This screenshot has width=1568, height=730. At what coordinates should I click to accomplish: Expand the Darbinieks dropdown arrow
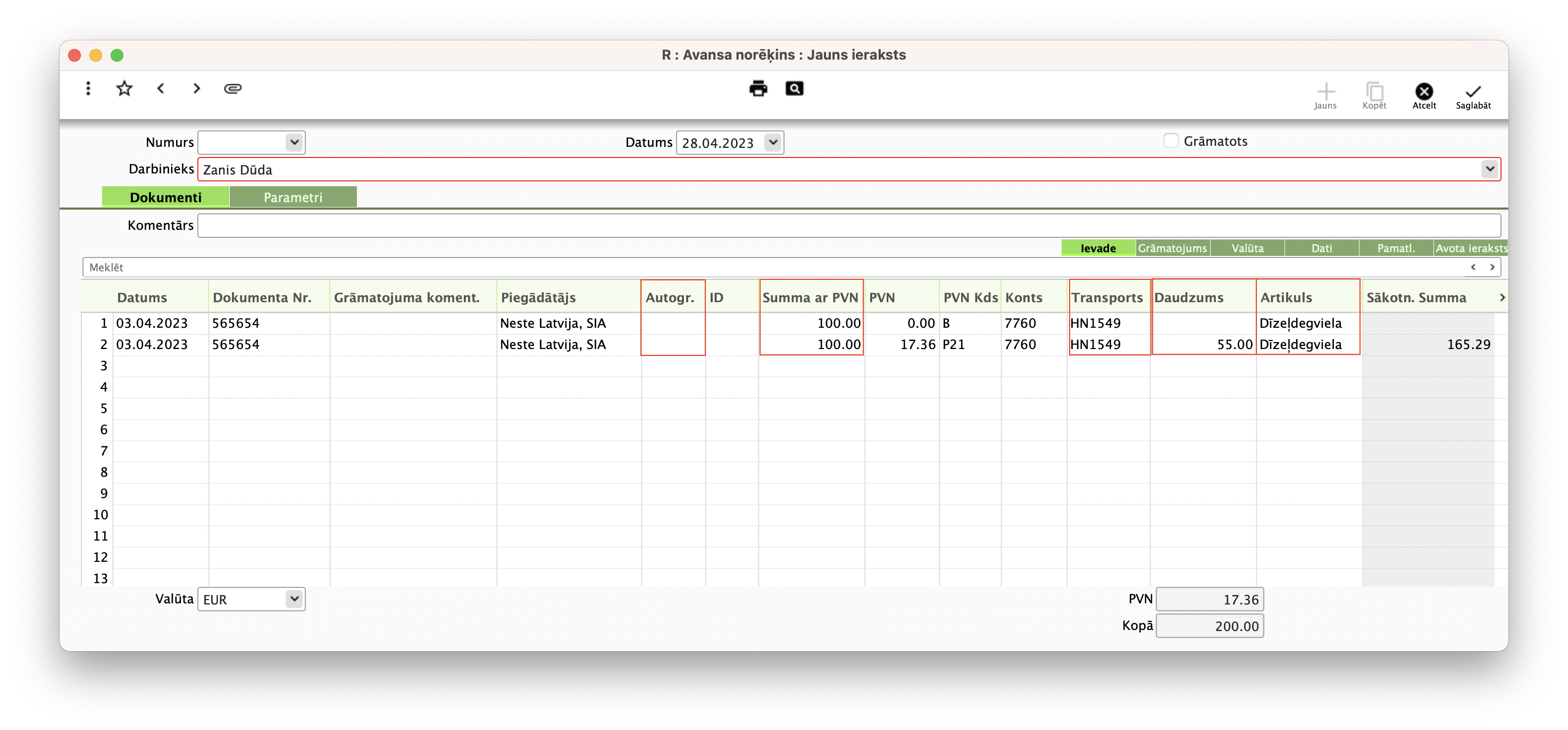[x=1489, y=169]
